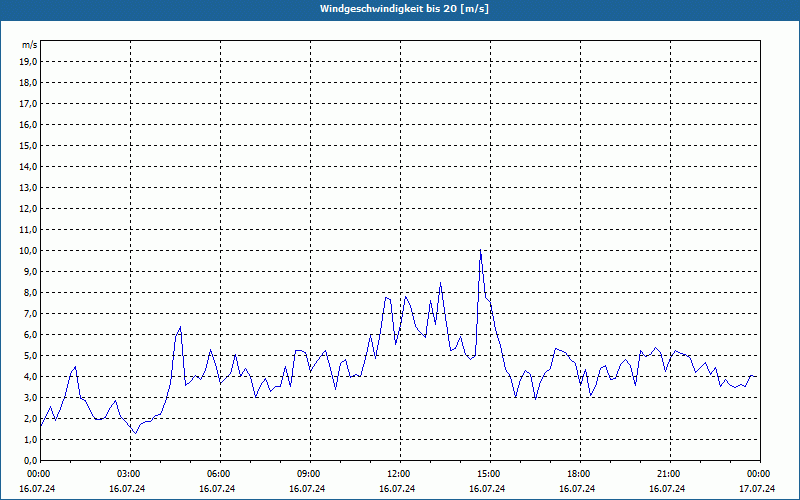
Task: Click the 6,0 y-axis label
Action: [x=31, y=335]
